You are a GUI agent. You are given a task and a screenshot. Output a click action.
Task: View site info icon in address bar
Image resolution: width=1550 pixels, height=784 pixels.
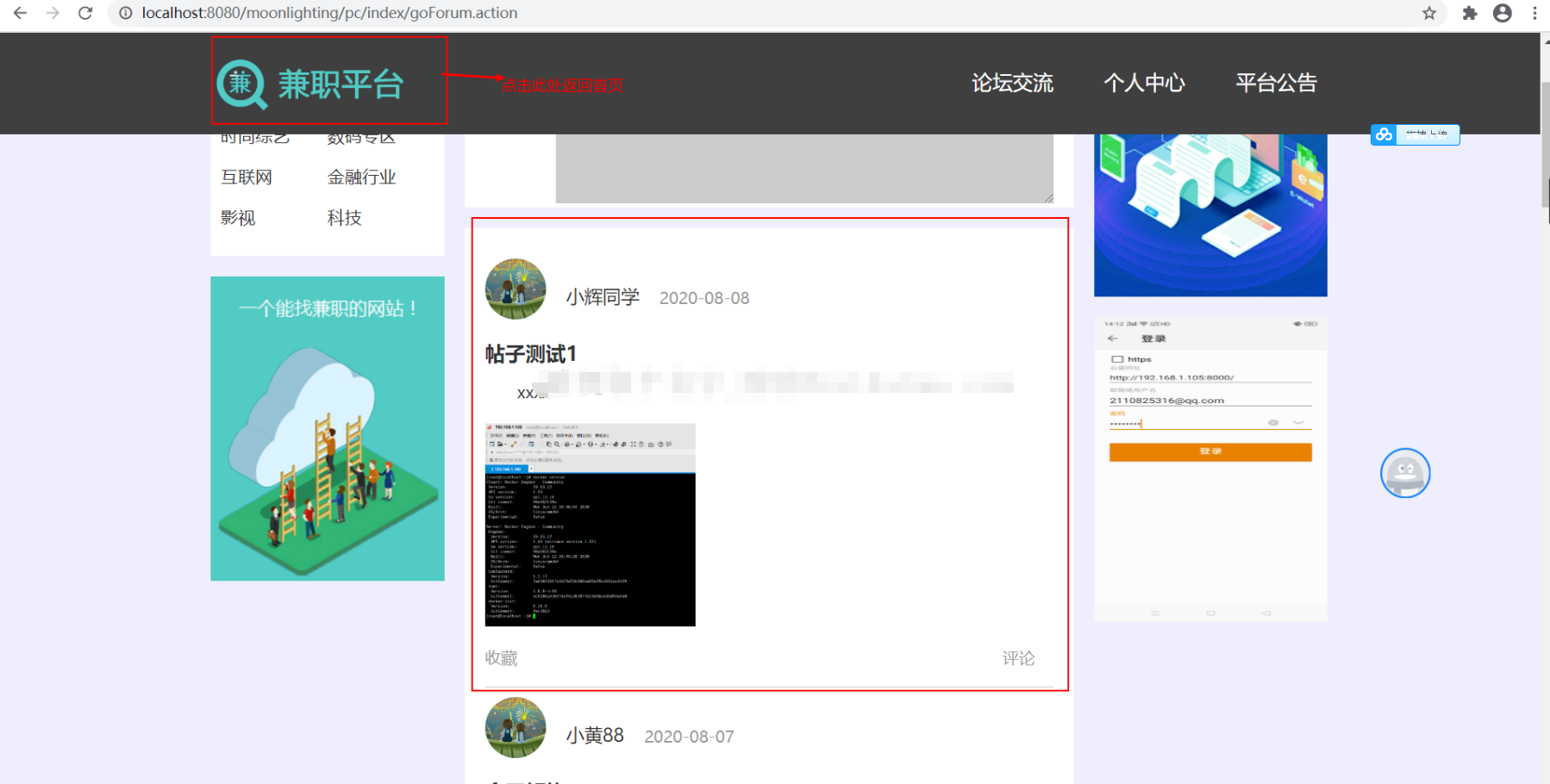click(x=126, y=13)
